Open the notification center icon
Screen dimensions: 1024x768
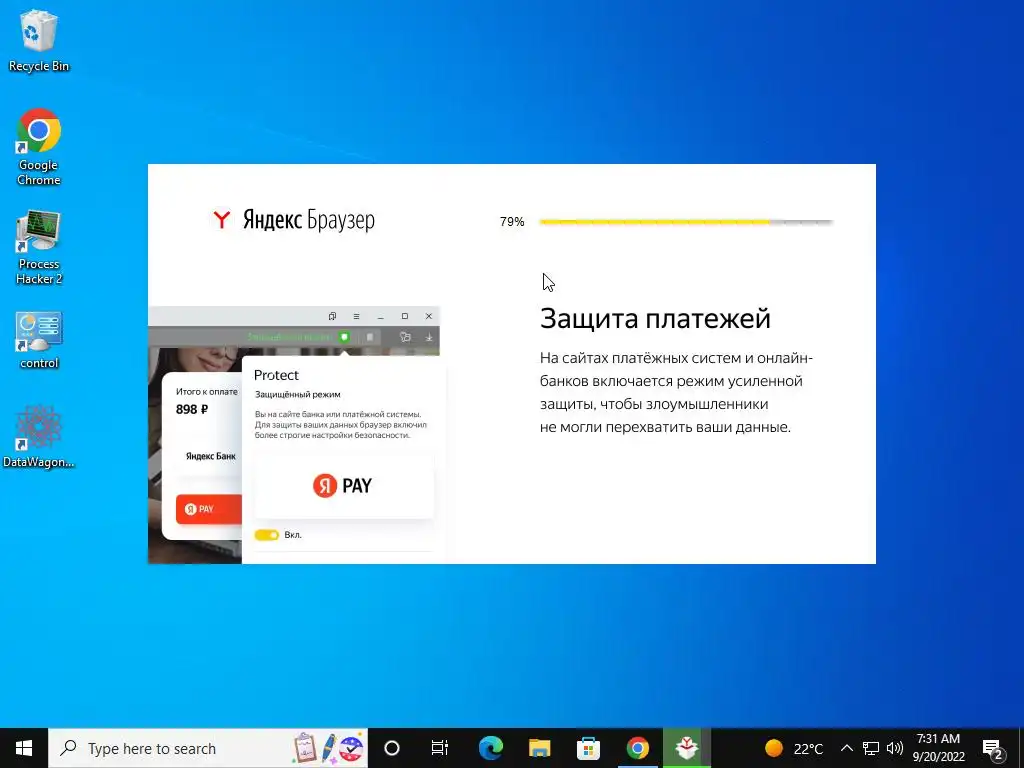(x=993, y=749)
